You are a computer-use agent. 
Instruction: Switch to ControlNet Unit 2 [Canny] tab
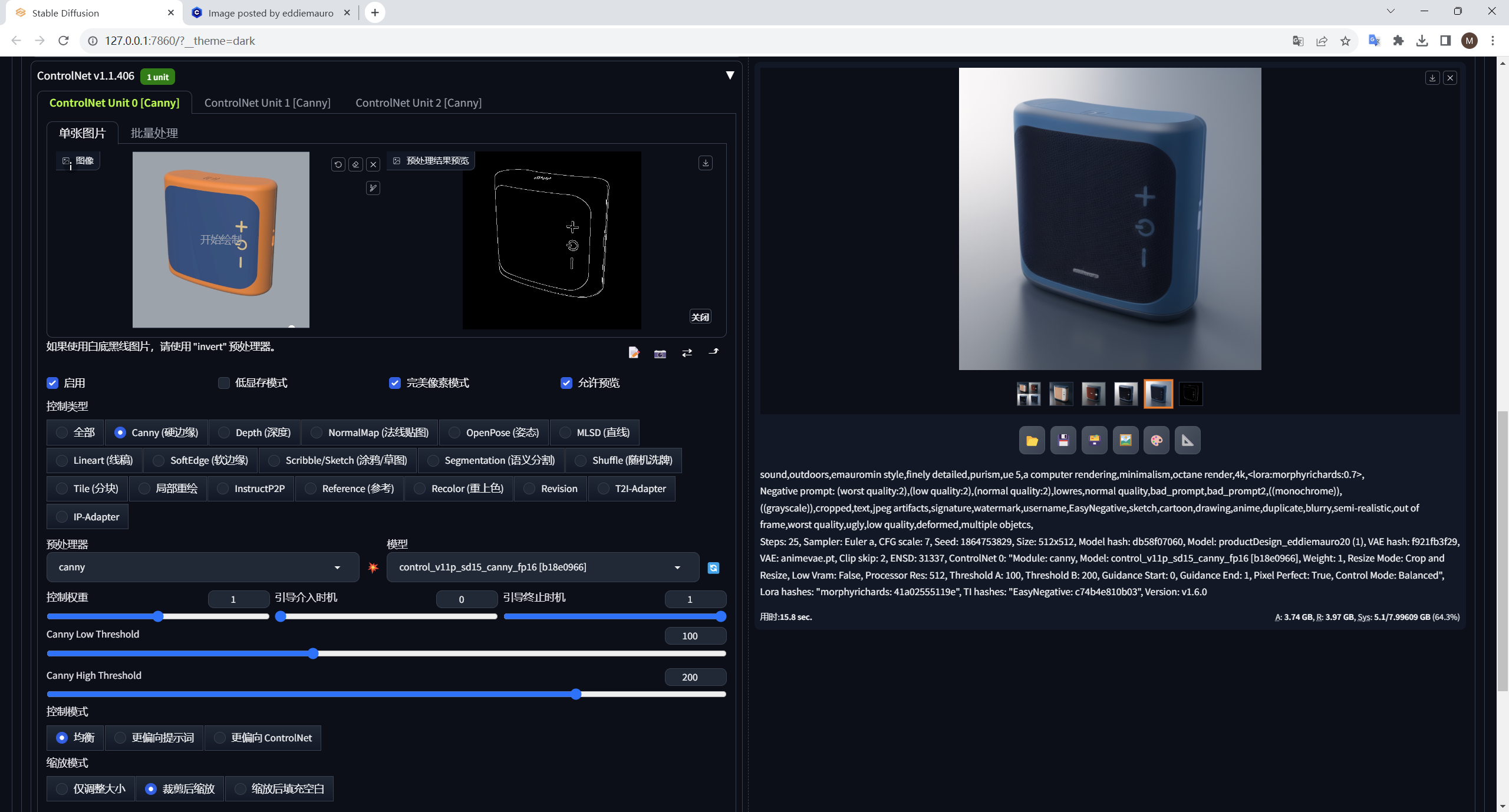[419, 103]
